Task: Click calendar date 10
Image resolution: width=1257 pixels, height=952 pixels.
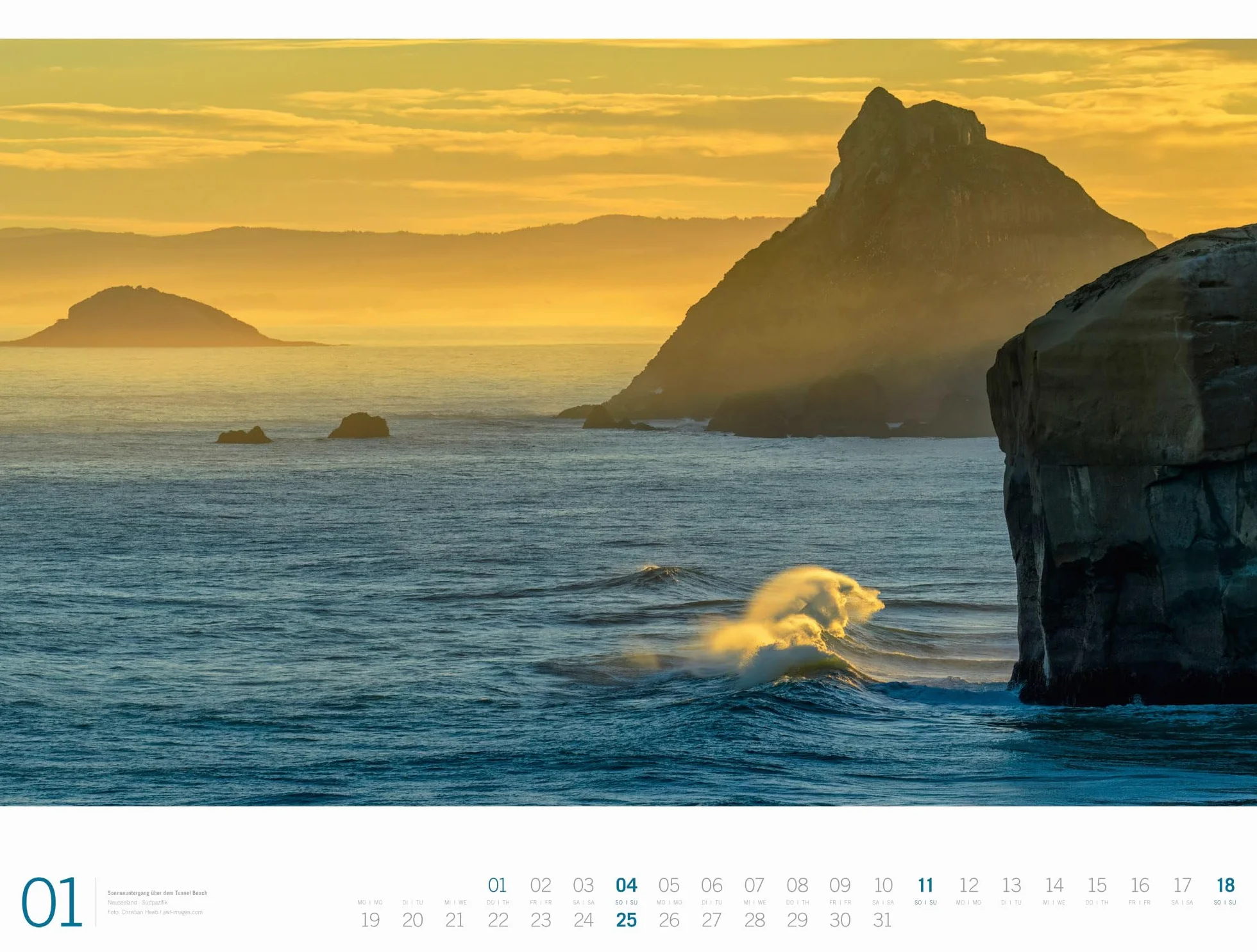Action: click(x=883, y=885)
